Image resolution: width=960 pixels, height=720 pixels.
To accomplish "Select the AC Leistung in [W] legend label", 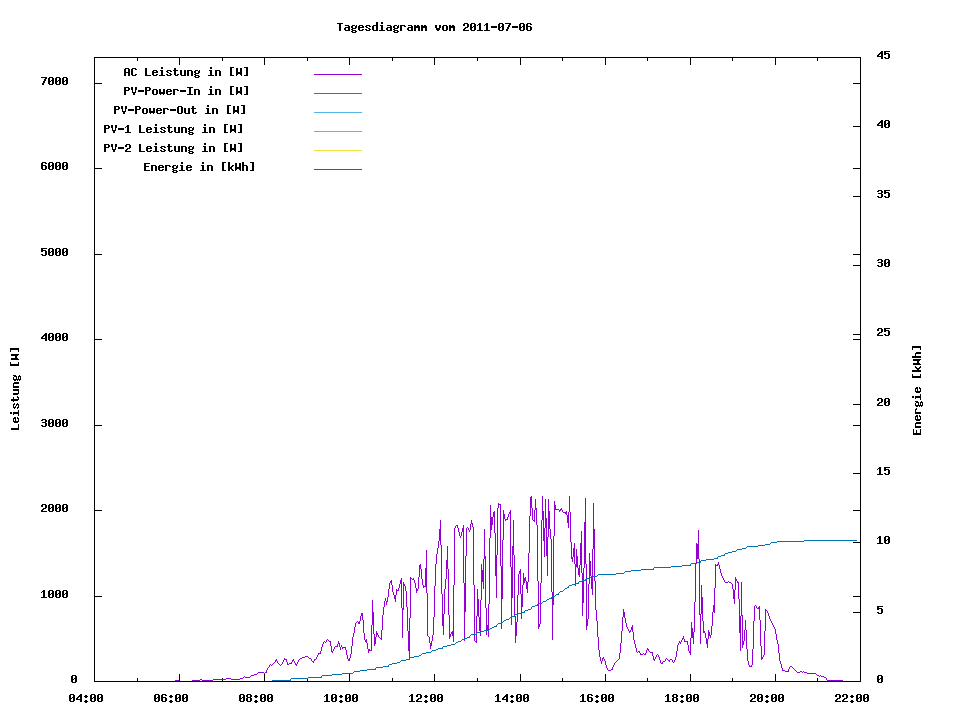I will (186, 72).
